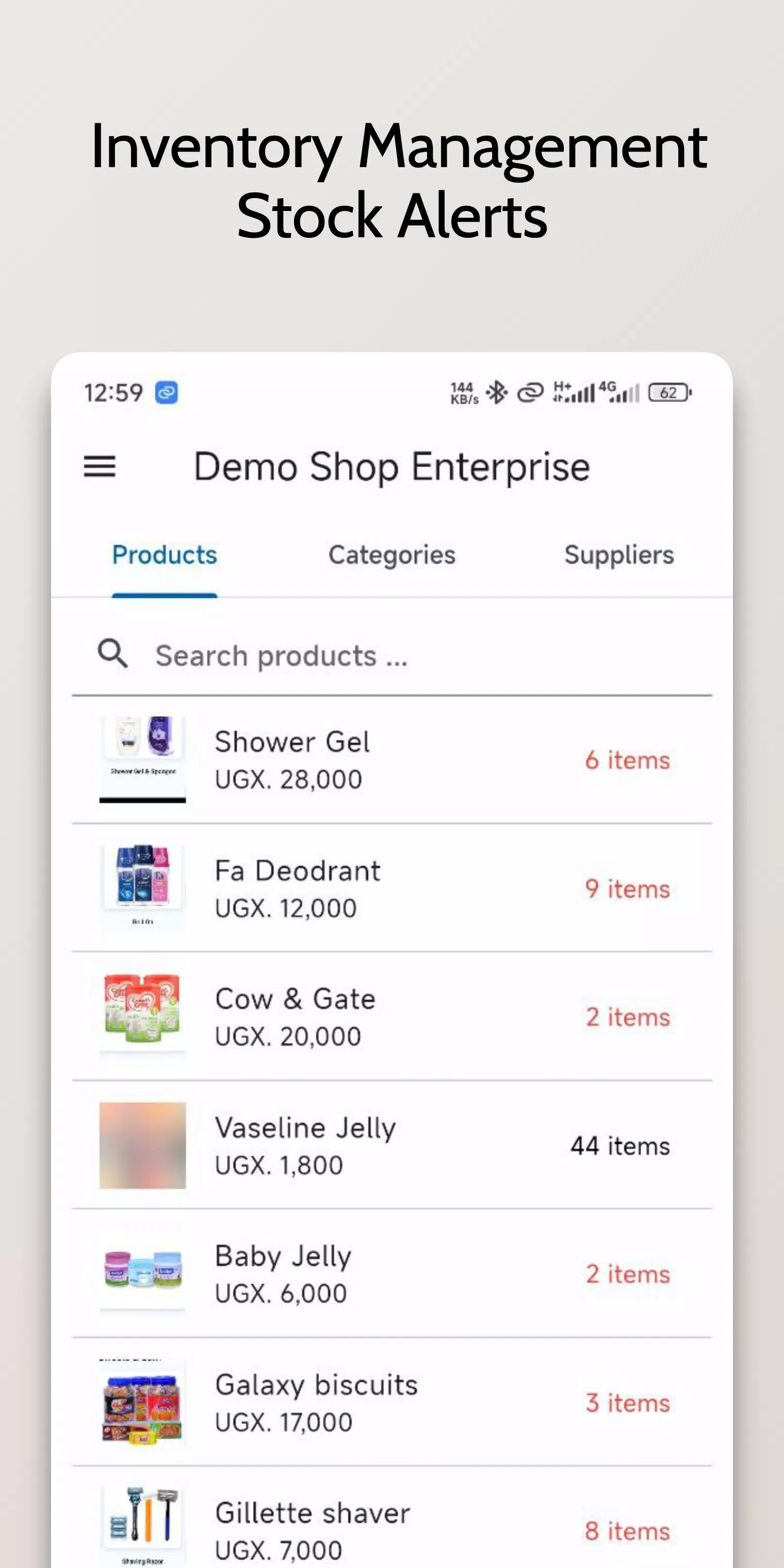
Task: Tap the search magnifier icon
Action: click(x=113, y=655)
